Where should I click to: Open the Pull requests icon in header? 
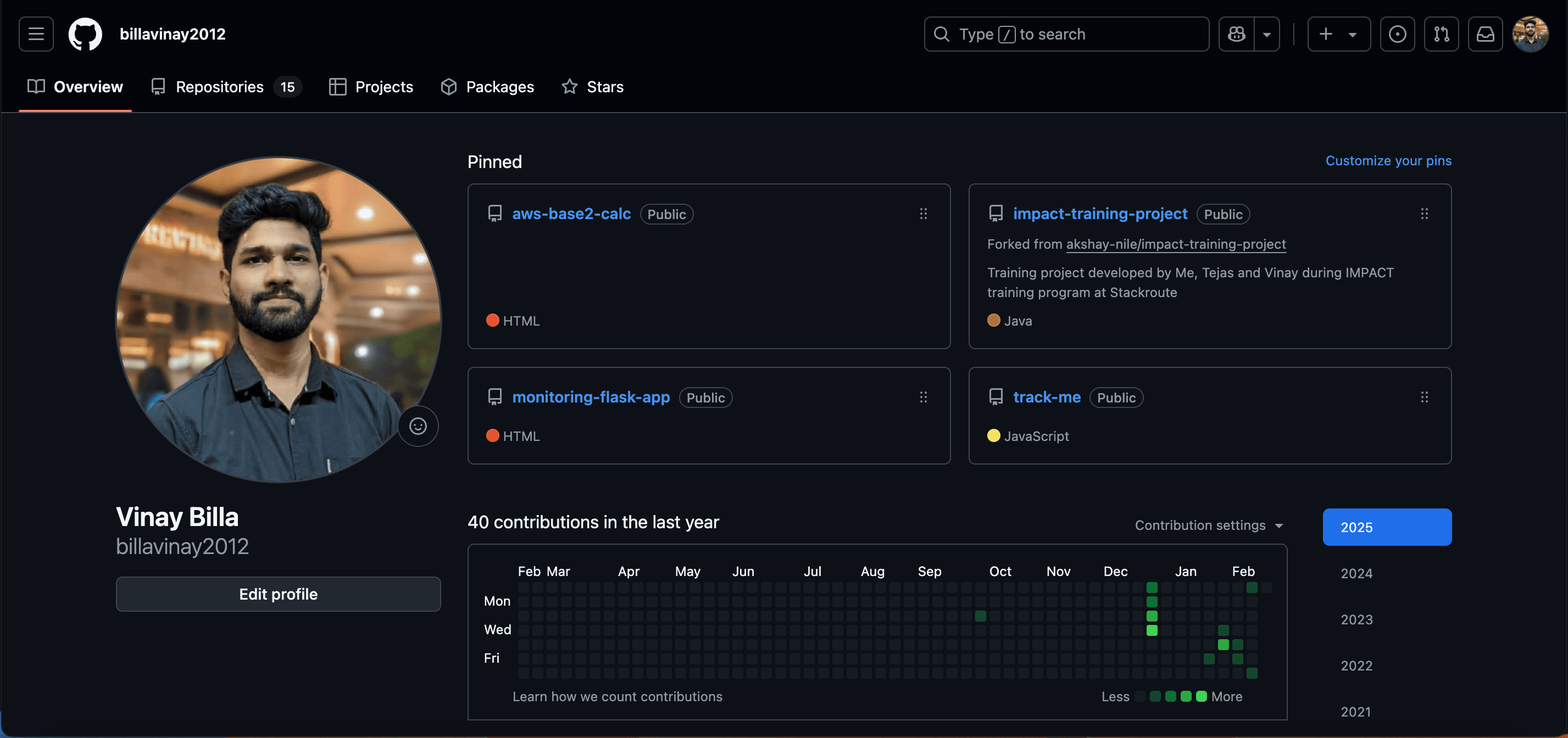(1441, 34)
